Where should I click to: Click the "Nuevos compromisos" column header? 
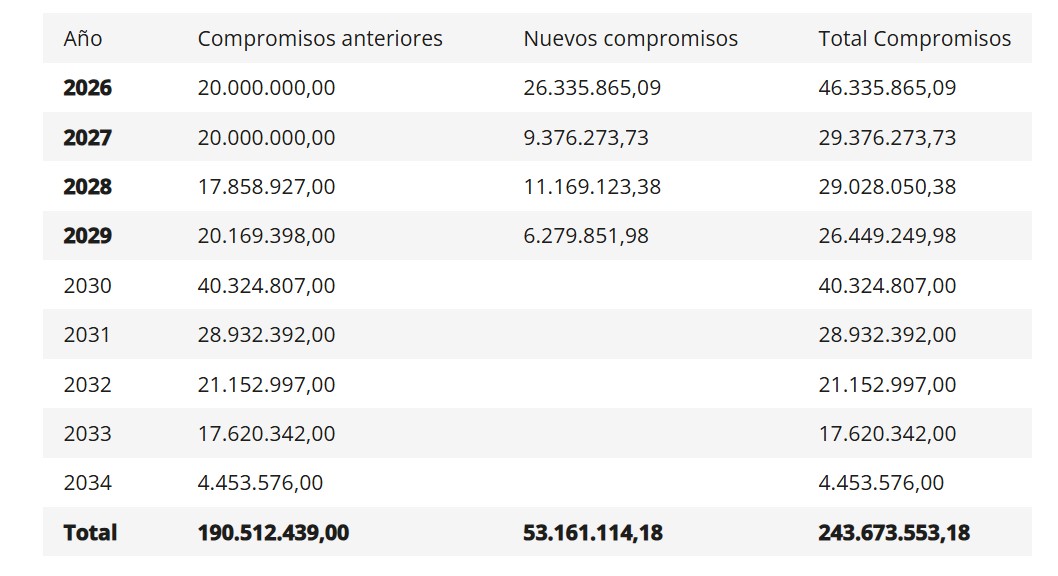[x=630, y=39]
